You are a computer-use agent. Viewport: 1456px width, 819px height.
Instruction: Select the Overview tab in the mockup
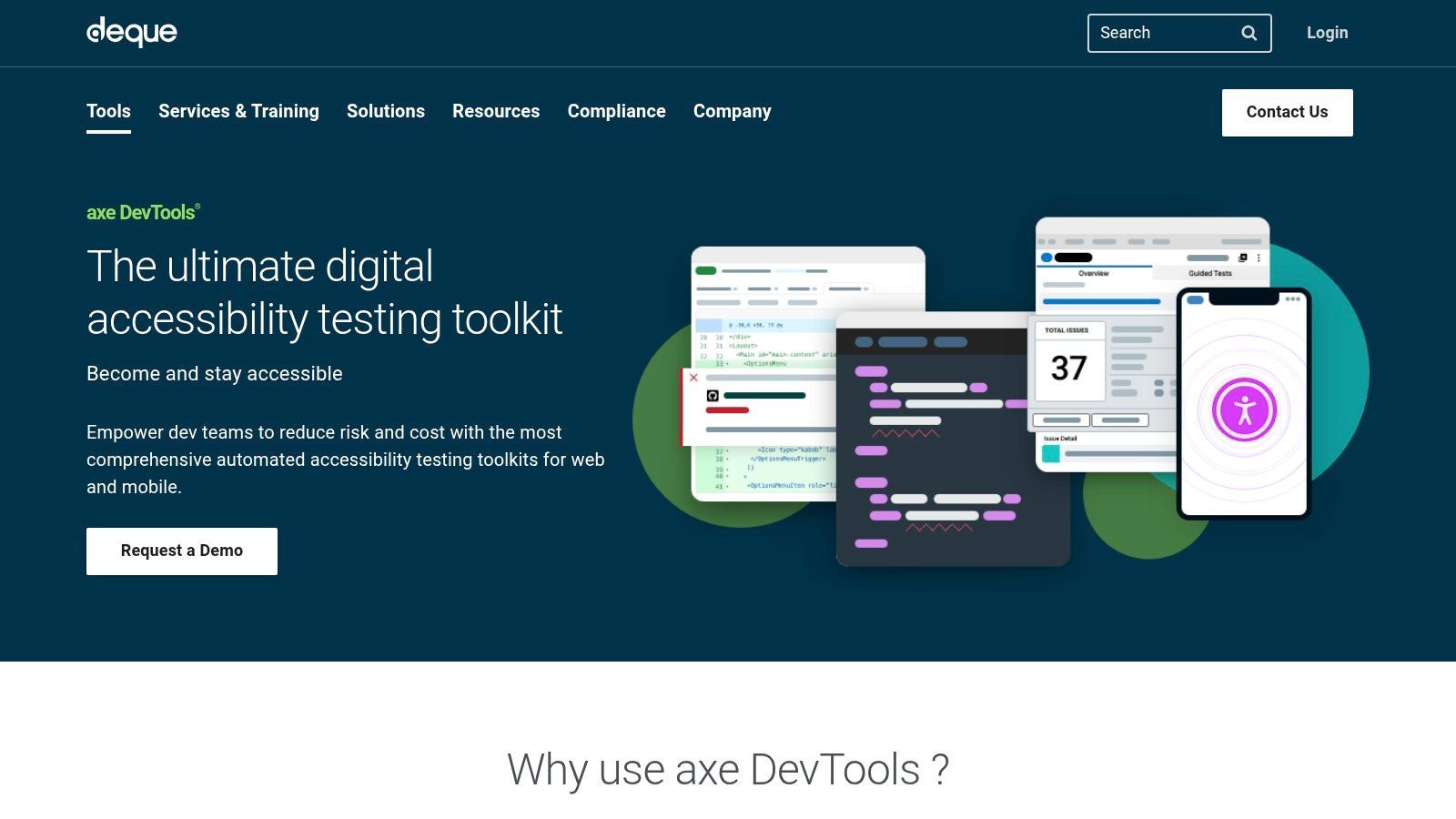pos(1095,273)
